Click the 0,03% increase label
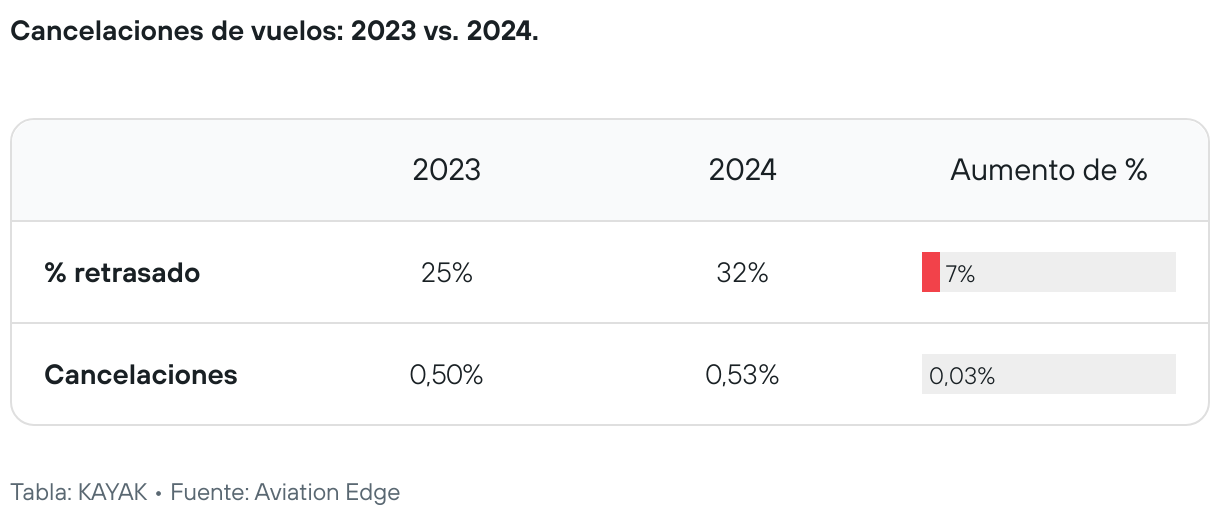The image size is (1220, 520). click(x=962, y=376)
